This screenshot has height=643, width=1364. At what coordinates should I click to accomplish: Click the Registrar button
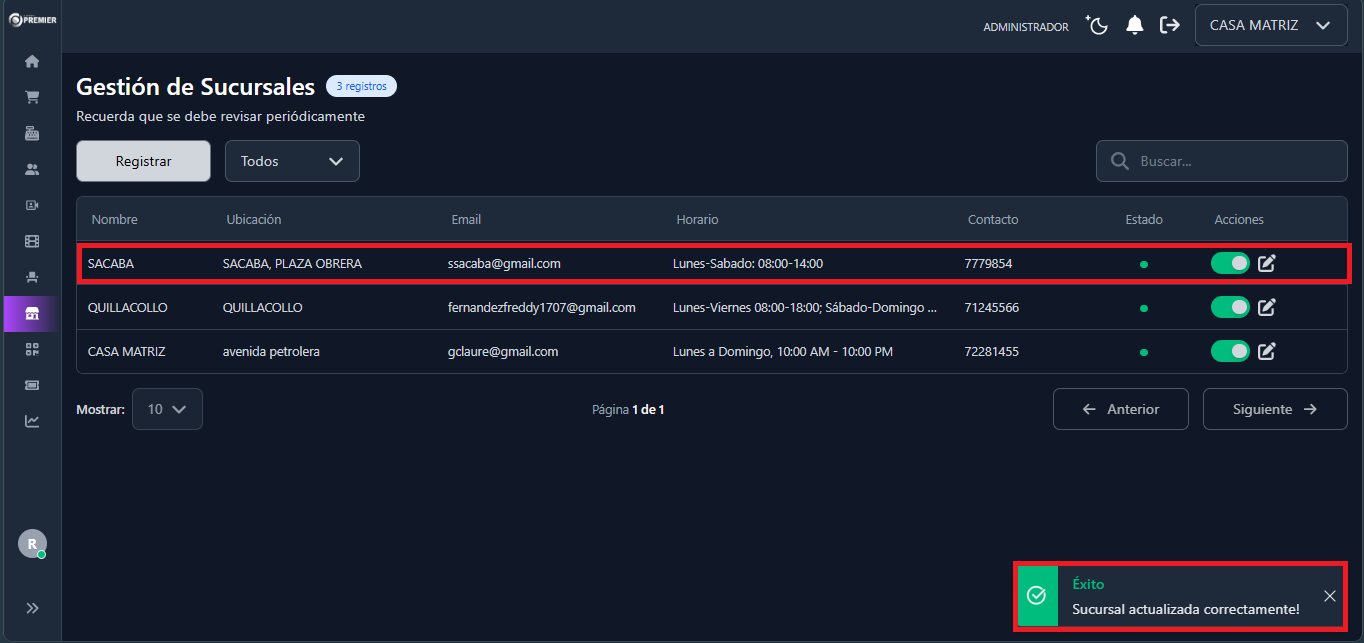point(143,161)
